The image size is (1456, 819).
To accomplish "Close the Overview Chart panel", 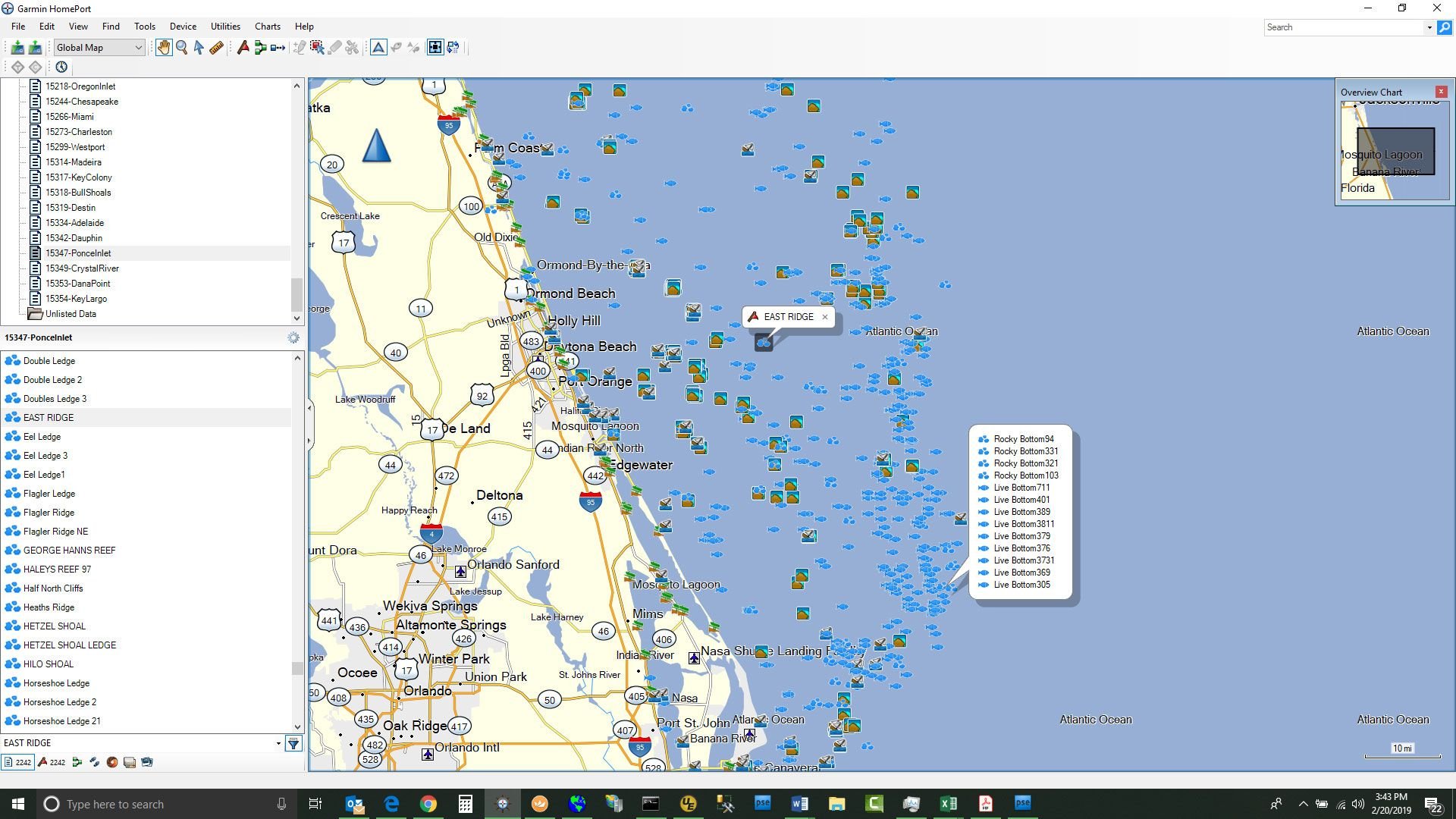I will (1442, 92).
